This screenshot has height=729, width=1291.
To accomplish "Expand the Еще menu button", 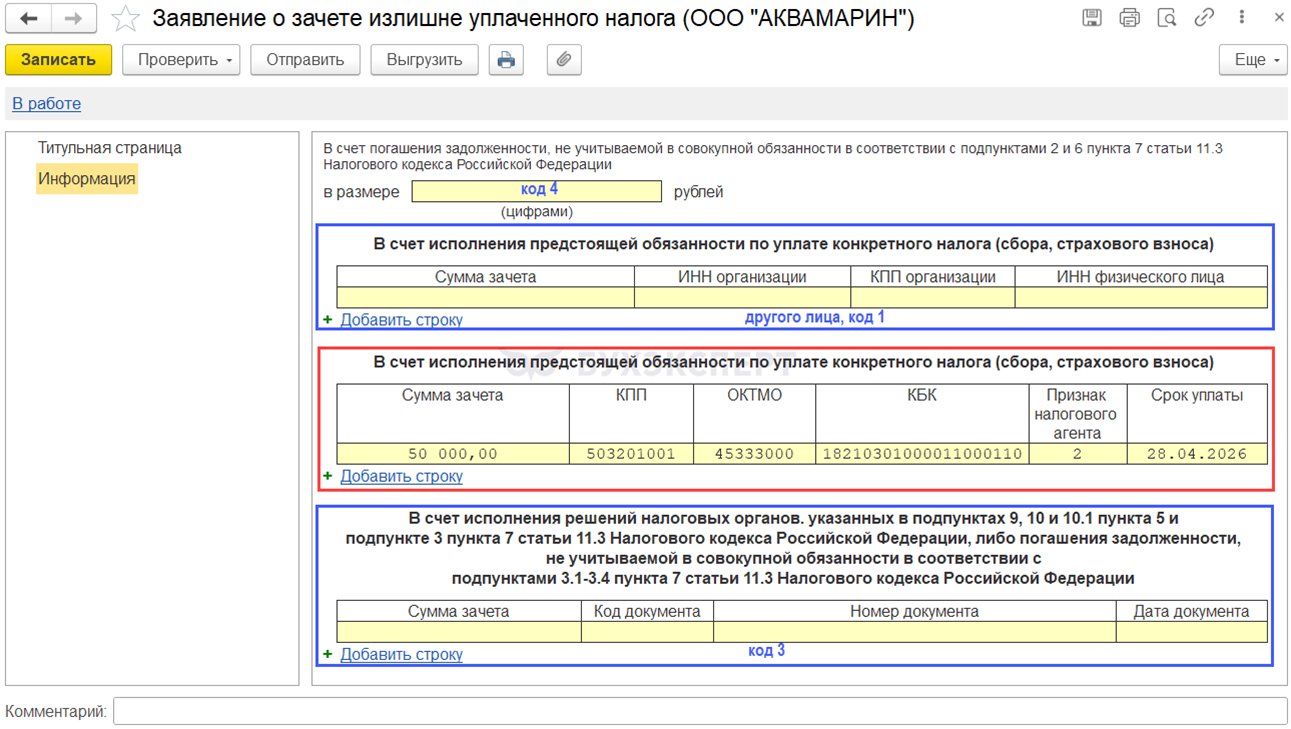I will [1253, 60].
